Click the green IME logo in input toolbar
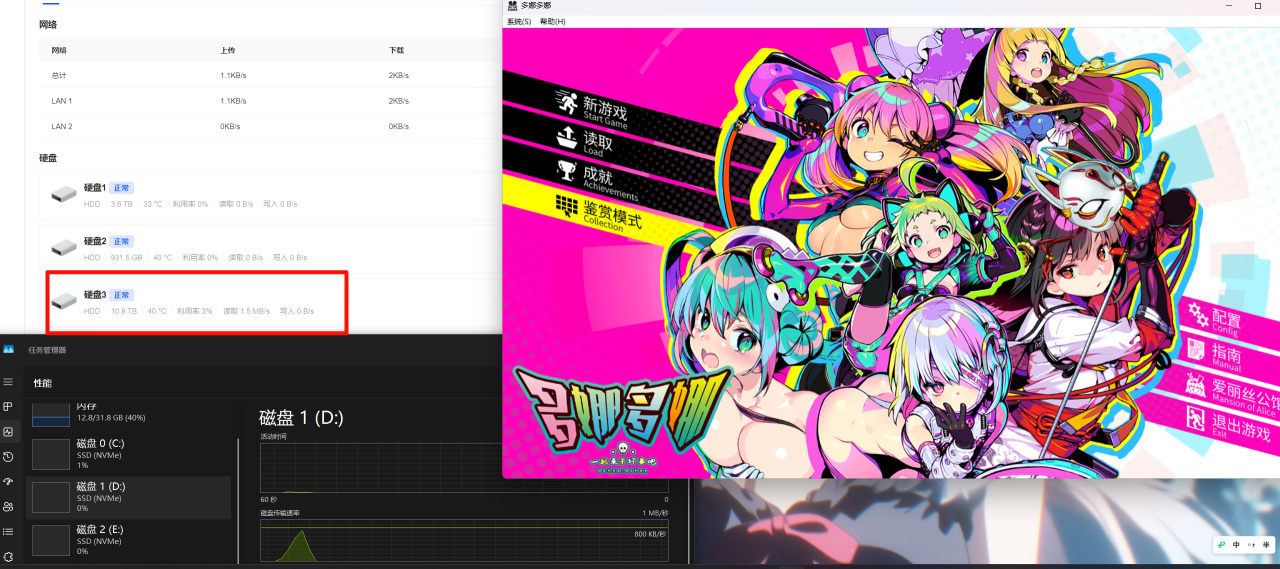The image size is (1280, 569). [1222, 545]
